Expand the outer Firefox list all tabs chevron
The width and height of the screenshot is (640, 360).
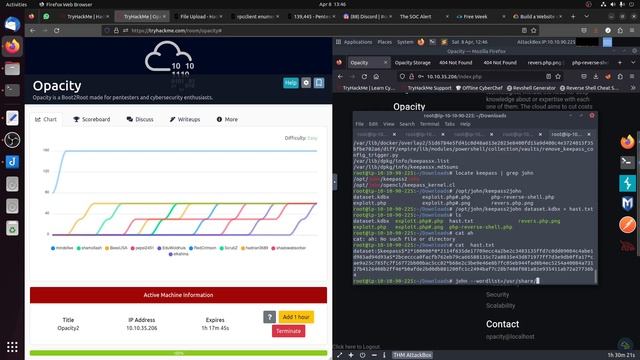point(587,16)
